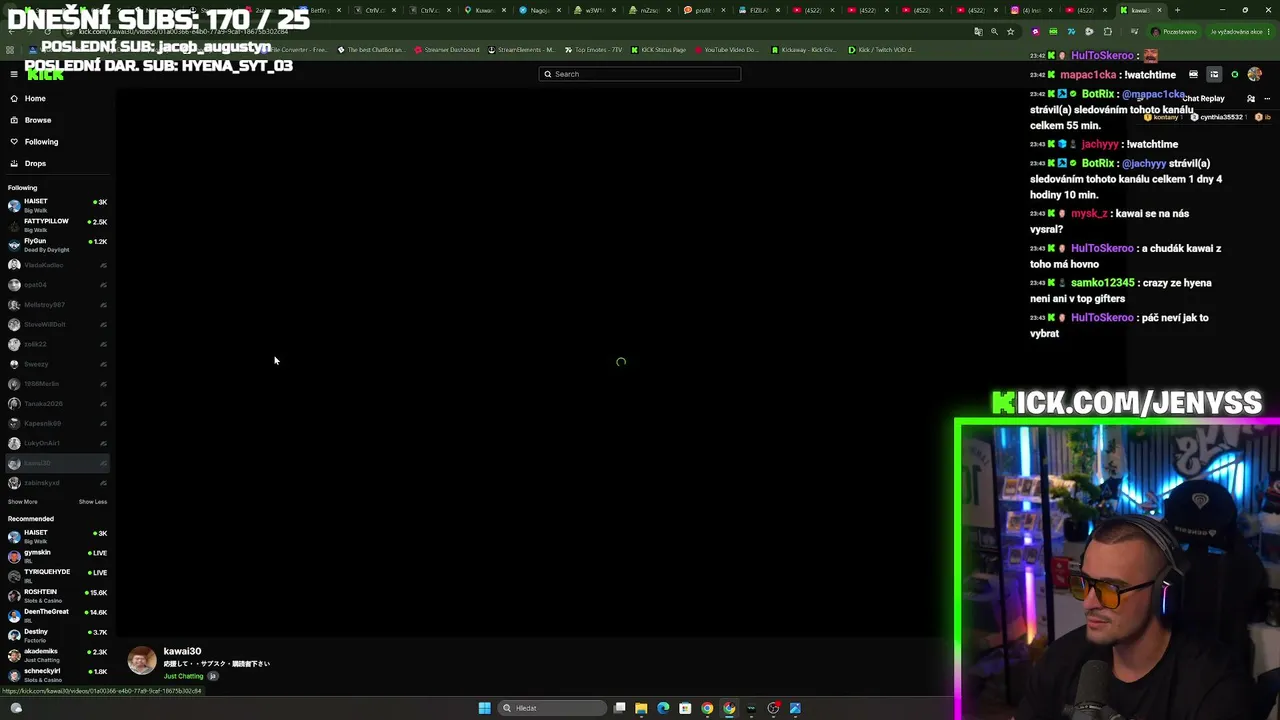Open FlyGun channel in Following list
1280x720 pixels.
[x=57, y=245]
